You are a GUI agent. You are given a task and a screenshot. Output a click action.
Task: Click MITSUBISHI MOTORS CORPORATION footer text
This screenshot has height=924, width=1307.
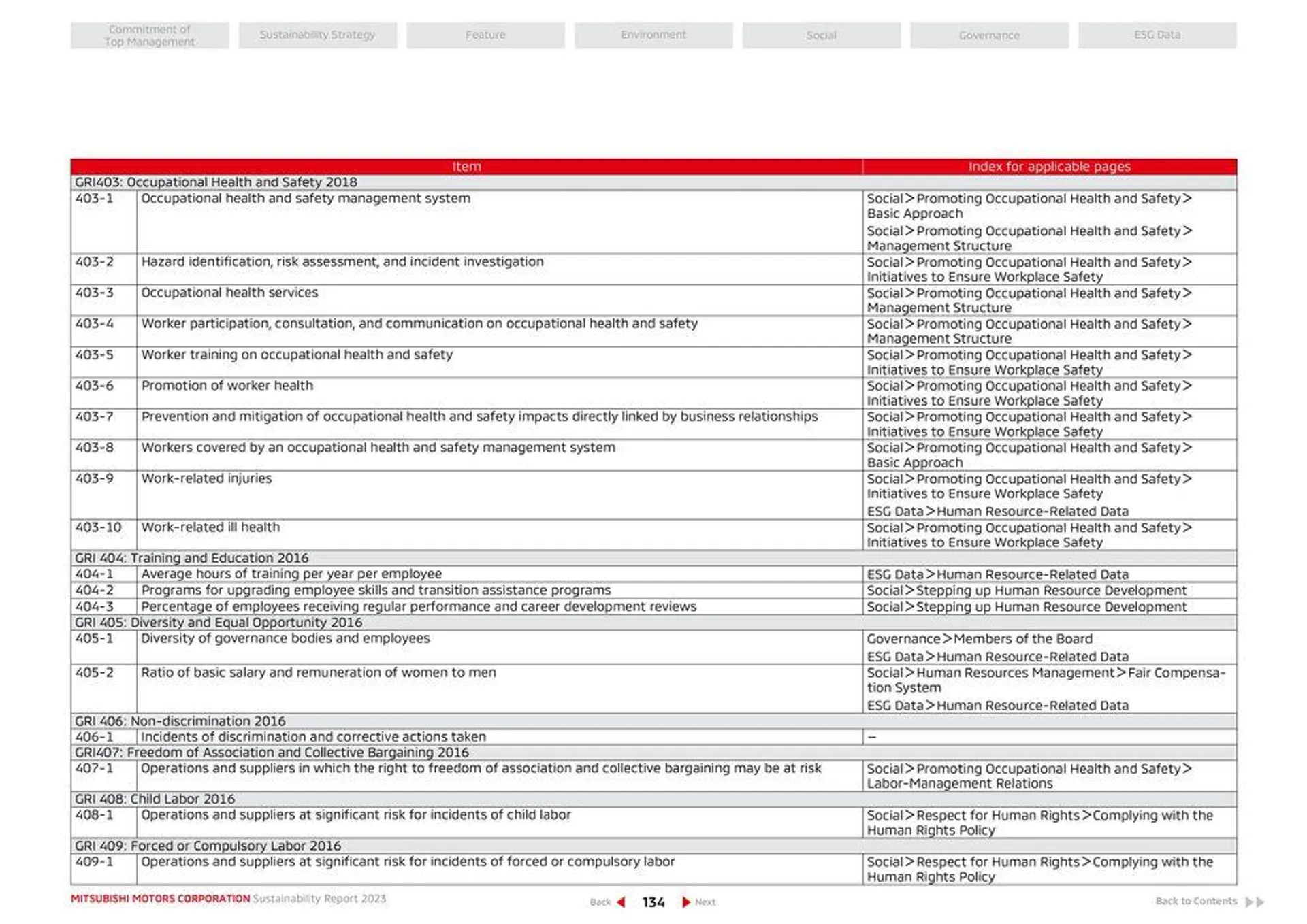click(160, 899)
